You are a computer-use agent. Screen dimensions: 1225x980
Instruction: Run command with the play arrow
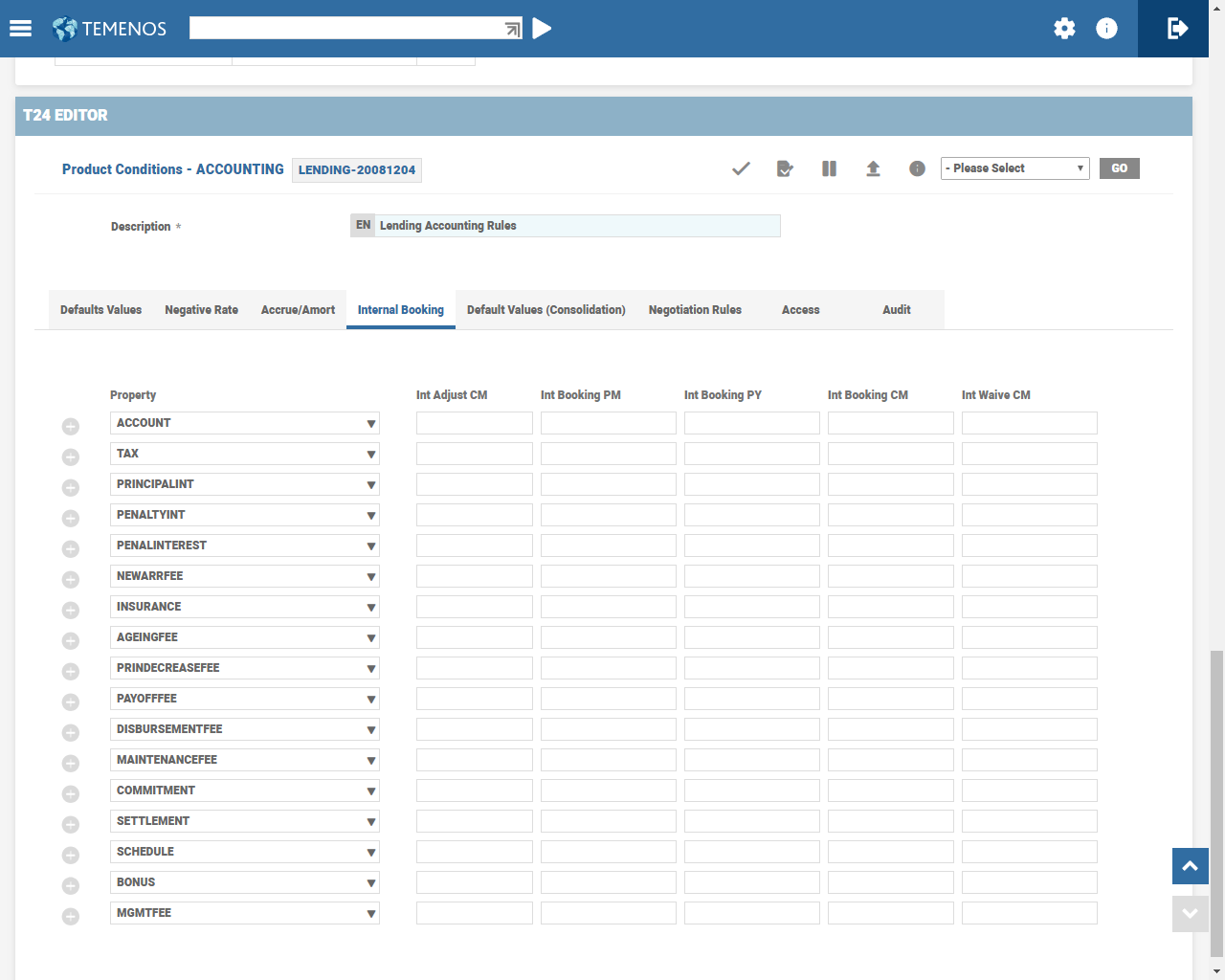click(542, 29)
